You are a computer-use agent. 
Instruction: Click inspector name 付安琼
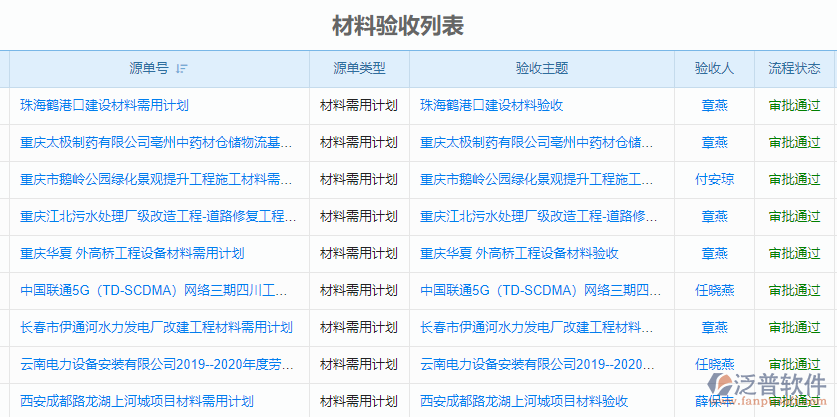click(x=714, y=179)
